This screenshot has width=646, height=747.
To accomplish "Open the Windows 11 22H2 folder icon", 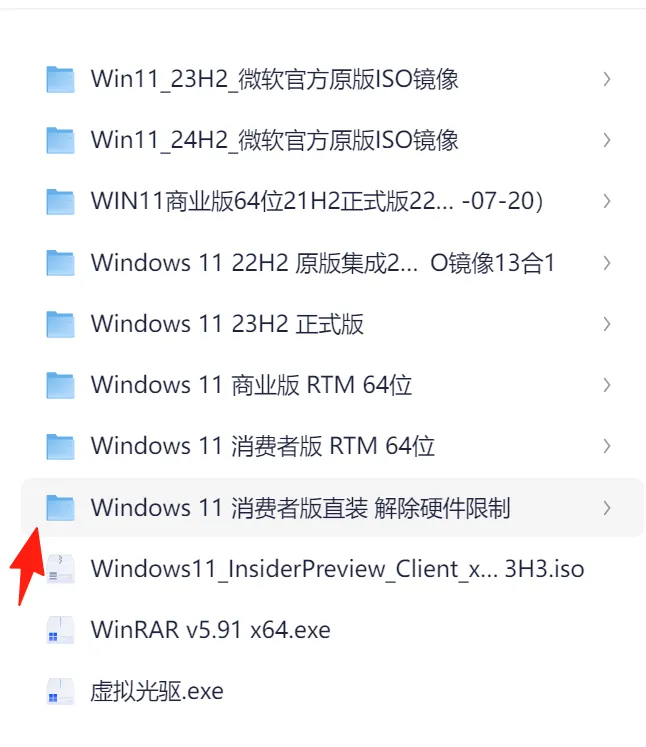I will point(60,262).
